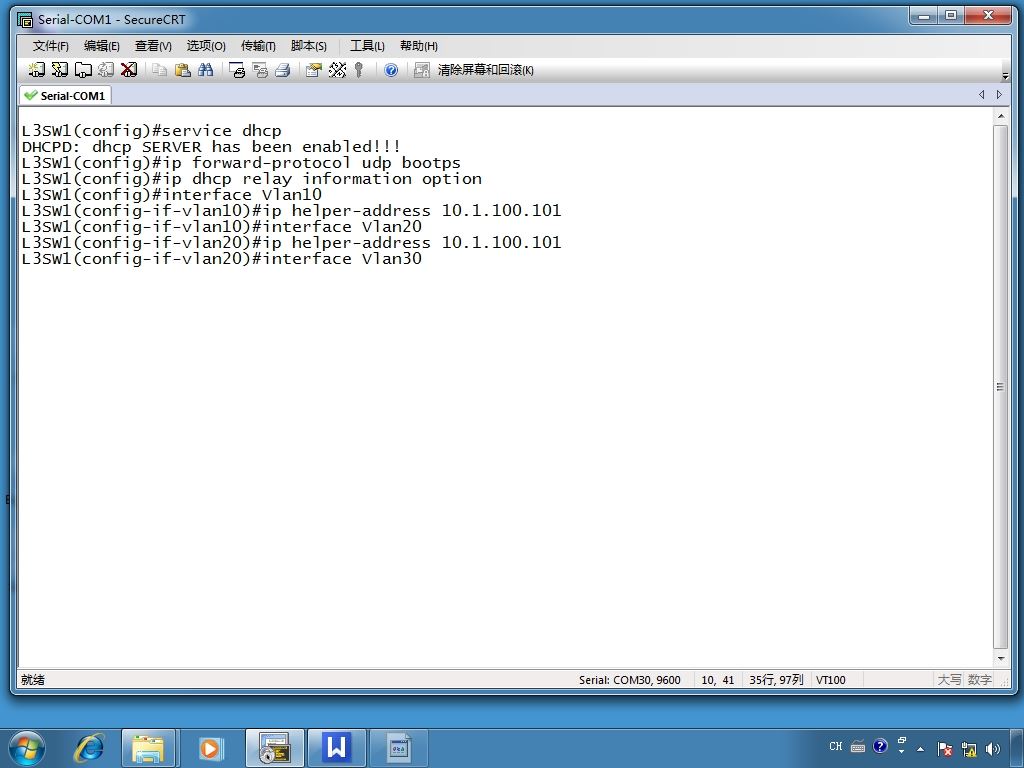Click the 'interface Vlan30' prompt line
Image resolution: width=1024 pixels, height=768 pixels.
click(x=221, y=259)
